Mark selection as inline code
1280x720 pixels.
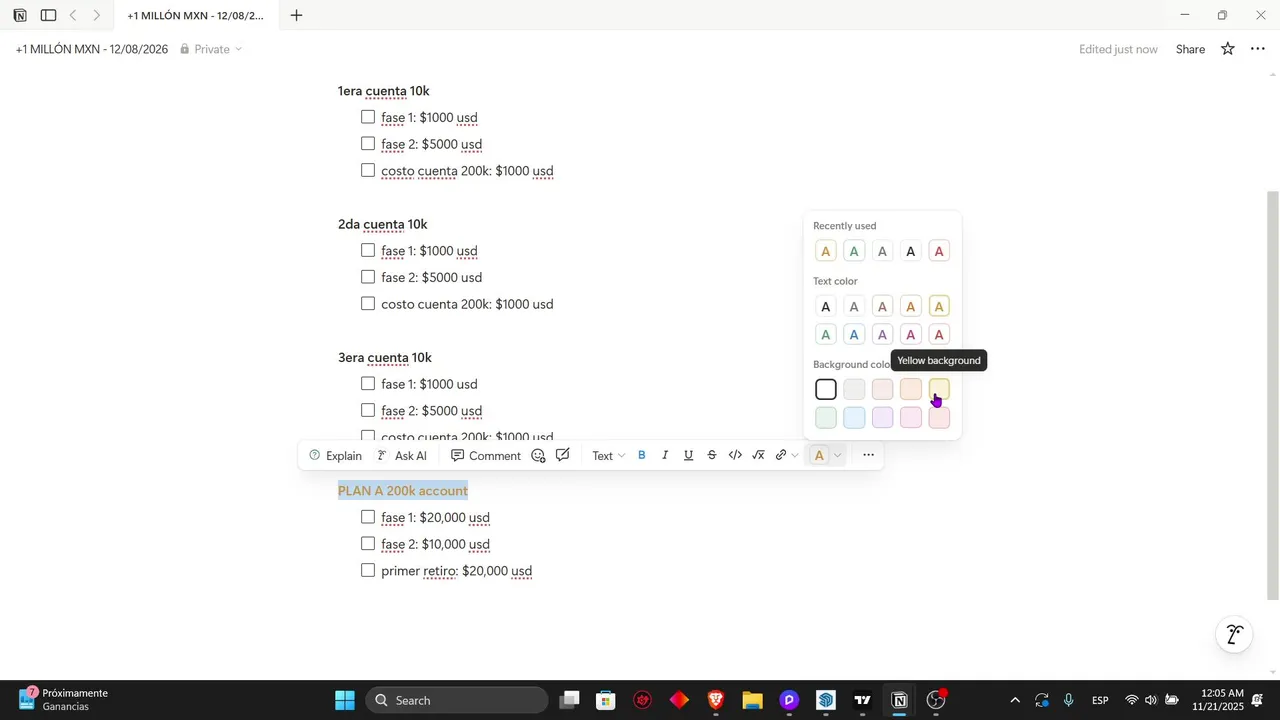click(735, 455)
